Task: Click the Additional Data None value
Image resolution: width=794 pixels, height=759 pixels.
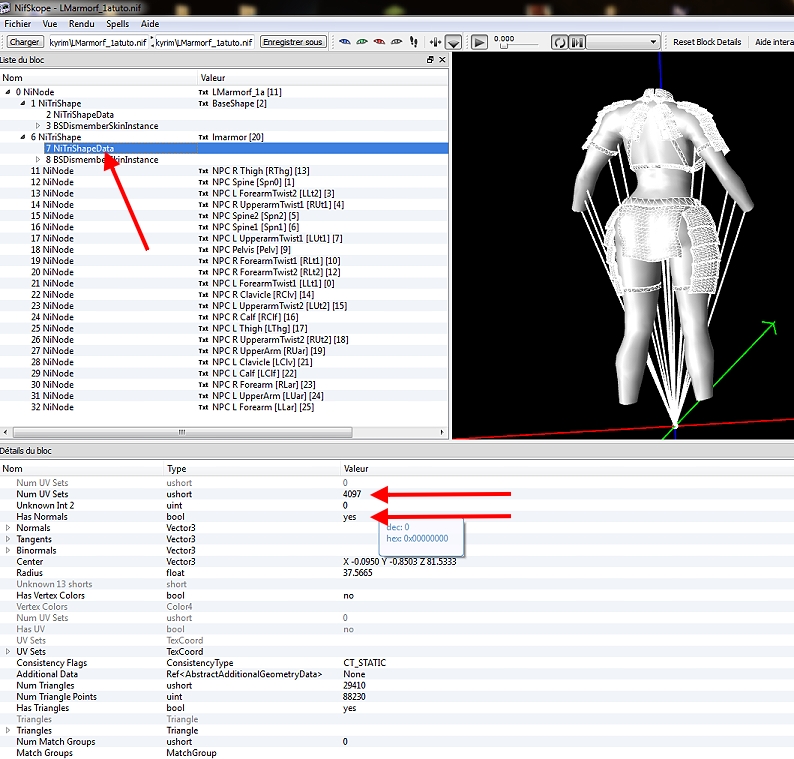Action: [354, 674]
